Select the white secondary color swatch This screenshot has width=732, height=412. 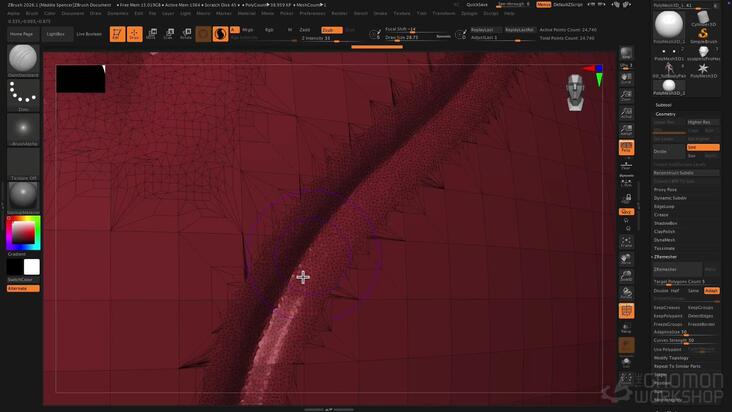(32, 267)
